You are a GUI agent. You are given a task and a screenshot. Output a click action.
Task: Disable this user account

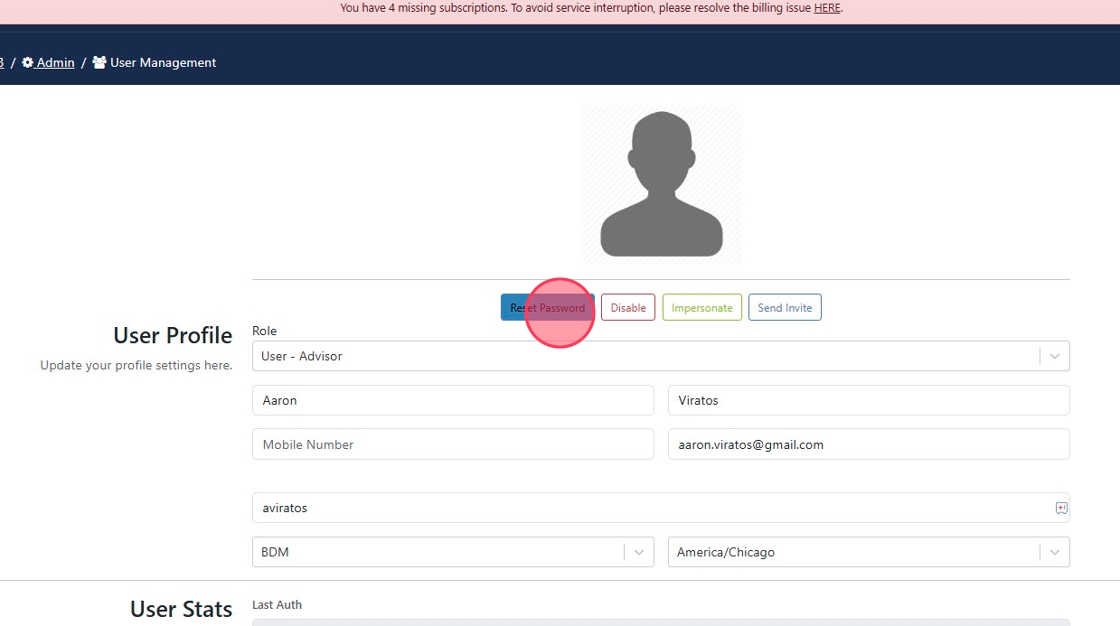pos(628,307)
